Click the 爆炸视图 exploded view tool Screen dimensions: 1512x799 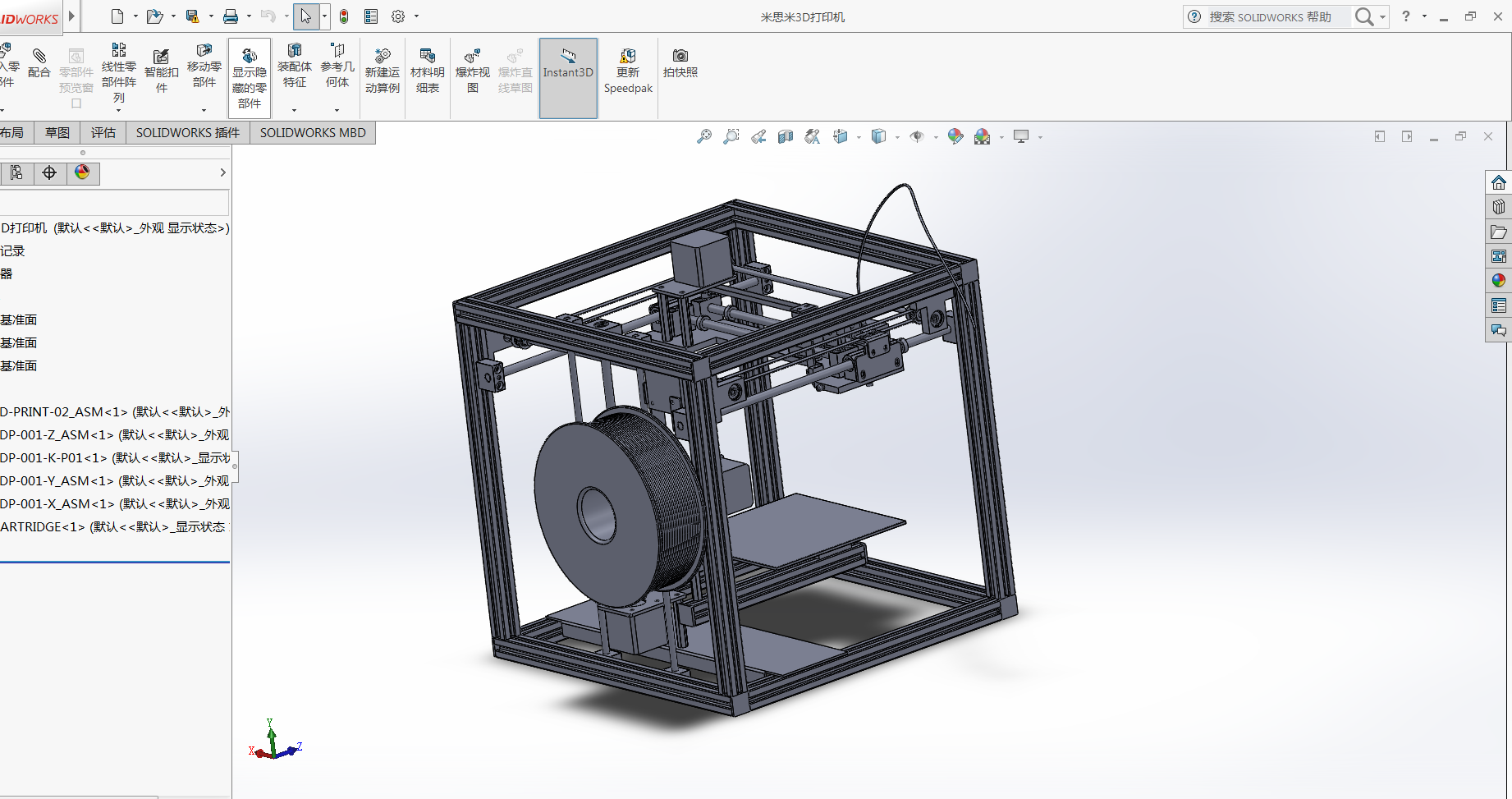pos(472,71)
